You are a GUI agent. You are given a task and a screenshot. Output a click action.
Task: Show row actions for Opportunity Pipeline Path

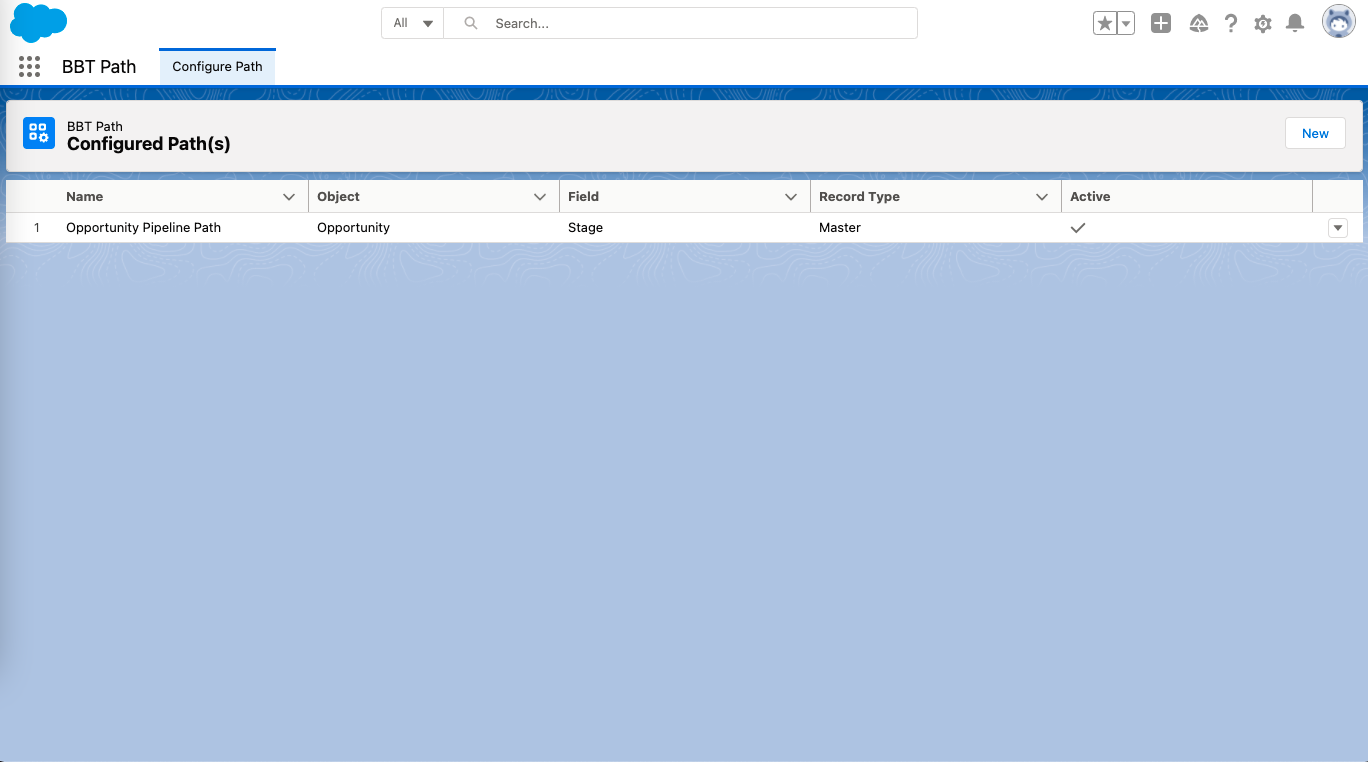[1337, 228]
